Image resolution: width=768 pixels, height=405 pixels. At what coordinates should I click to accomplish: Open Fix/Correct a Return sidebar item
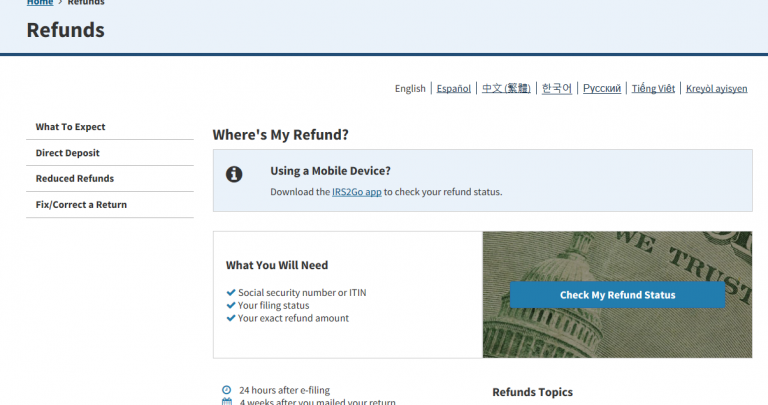click(x=81, y=205)
